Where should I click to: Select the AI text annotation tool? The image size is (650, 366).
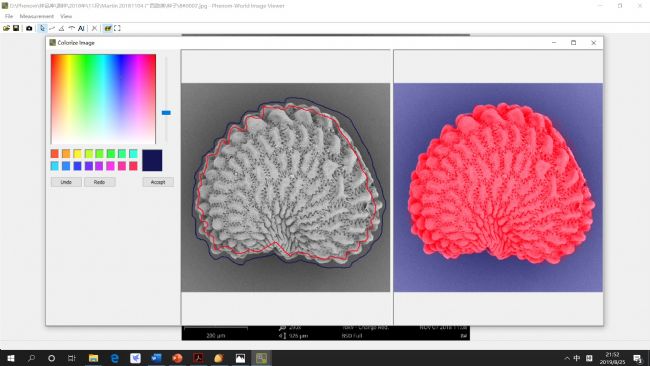coord(81,28)
